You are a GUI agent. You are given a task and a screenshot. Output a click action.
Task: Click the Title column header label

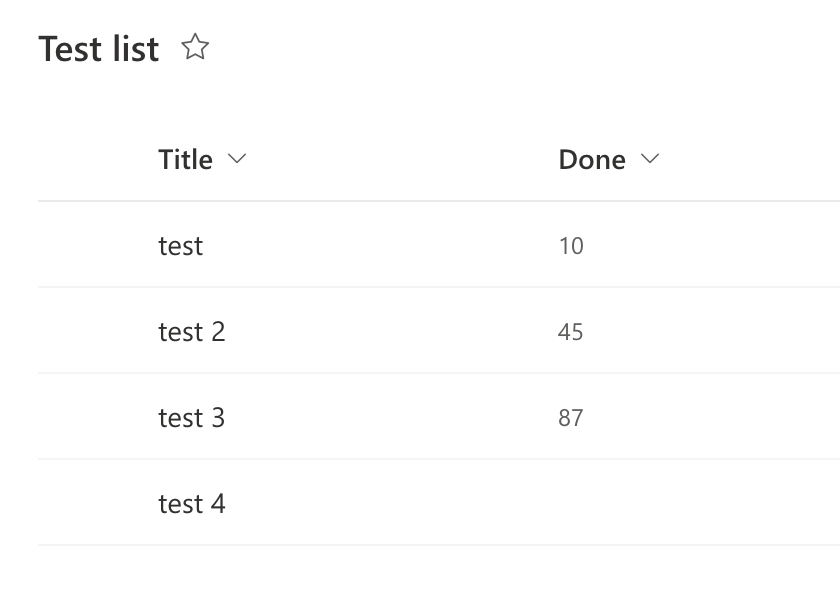click(x=185, y=160)
